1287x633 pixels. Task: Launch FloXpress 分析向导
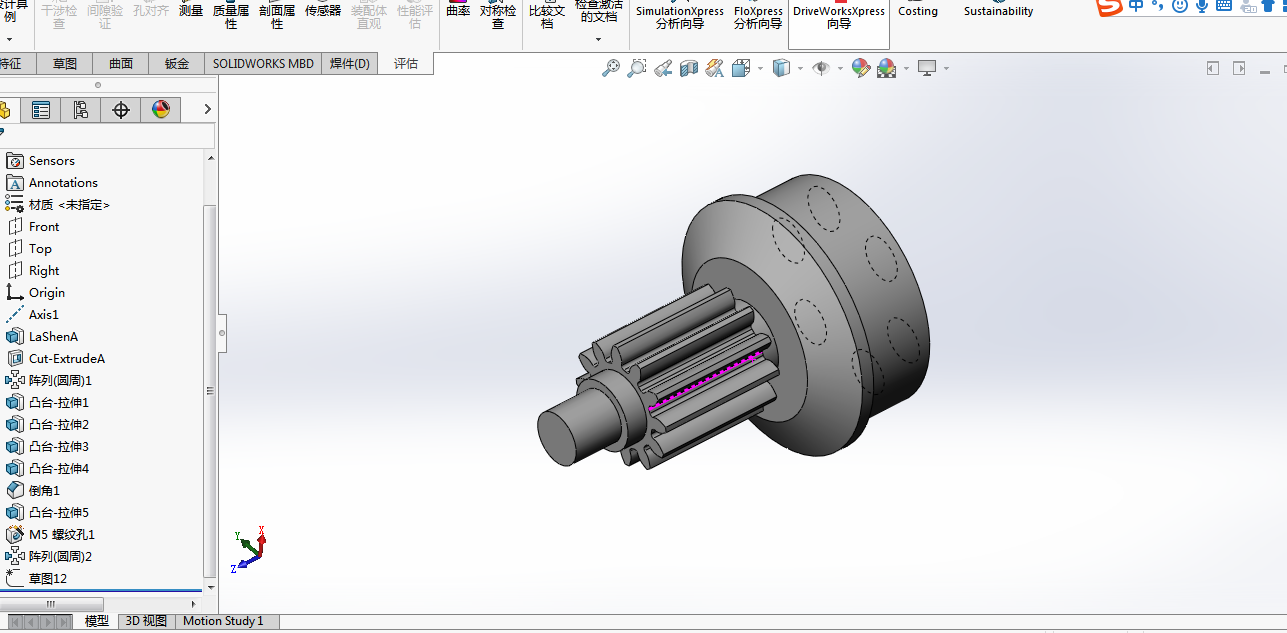[758, 17]
